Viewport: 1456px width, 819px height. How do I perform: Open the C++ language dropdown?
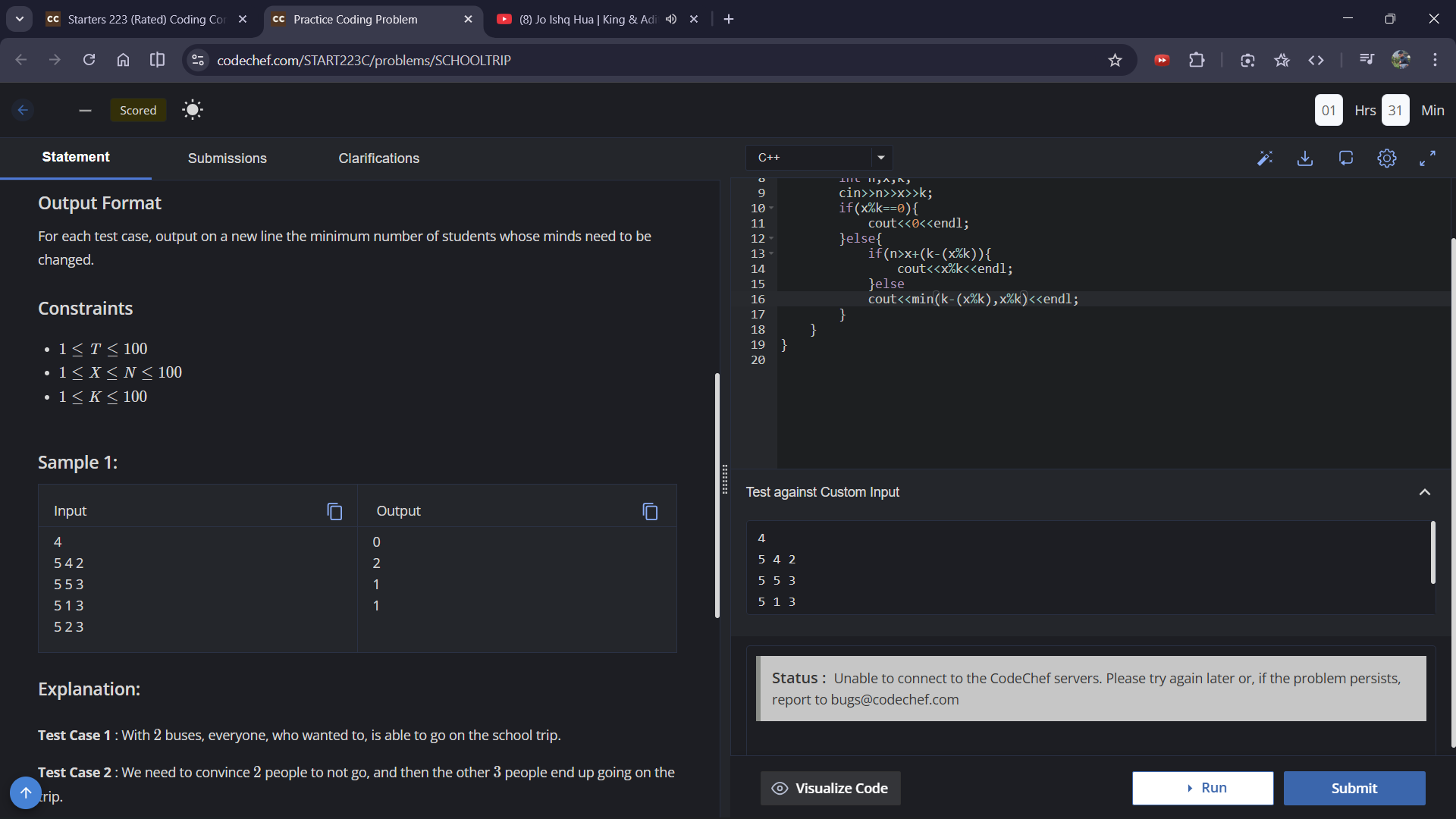pyautogui.click(x=819, y=158)
